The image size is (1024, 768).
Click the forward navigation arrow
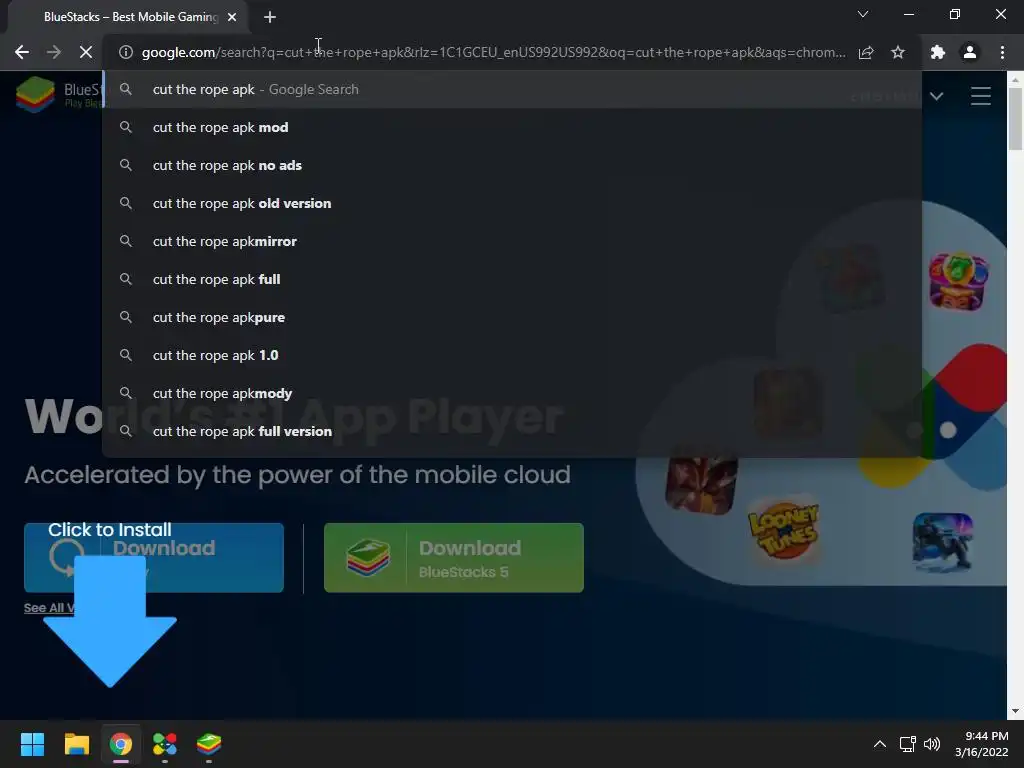coord(54,52)
